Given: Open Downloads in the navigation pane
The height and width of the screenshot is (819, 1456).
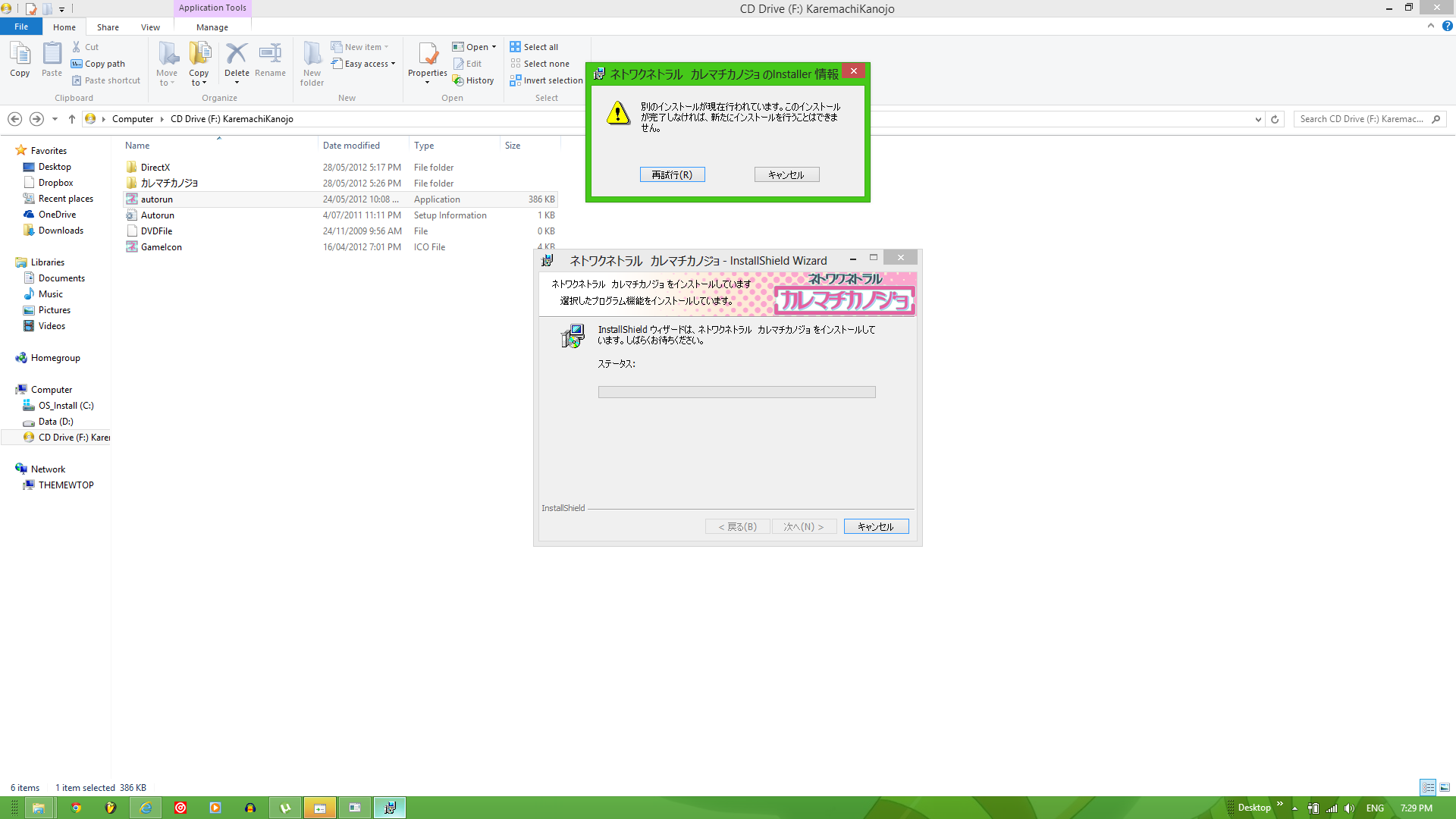Looking at the screenshot, I should pyautogui.click(x=61, y=231).
